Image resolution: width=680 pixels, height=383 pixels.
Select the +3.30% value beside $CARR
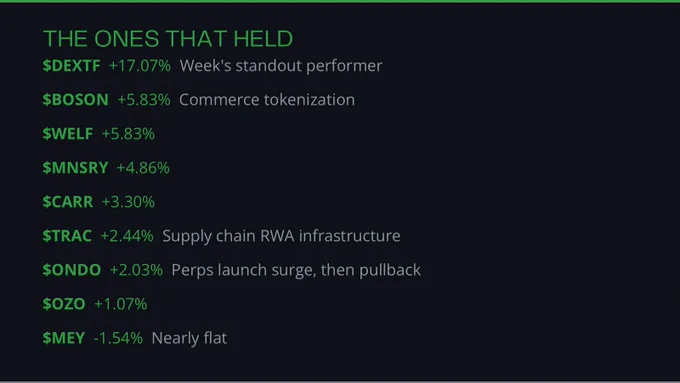(128, 202)
